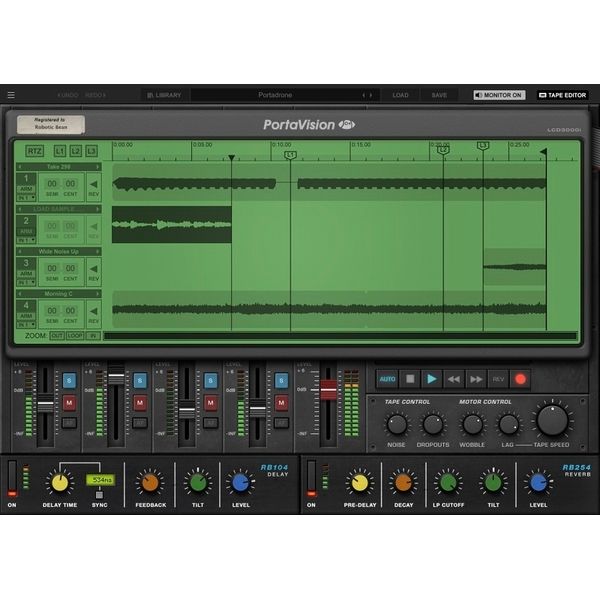Open track 1 input dropdown
Image resolution: width=600 pixels, height=600 pixels.
tap(26, 197)
